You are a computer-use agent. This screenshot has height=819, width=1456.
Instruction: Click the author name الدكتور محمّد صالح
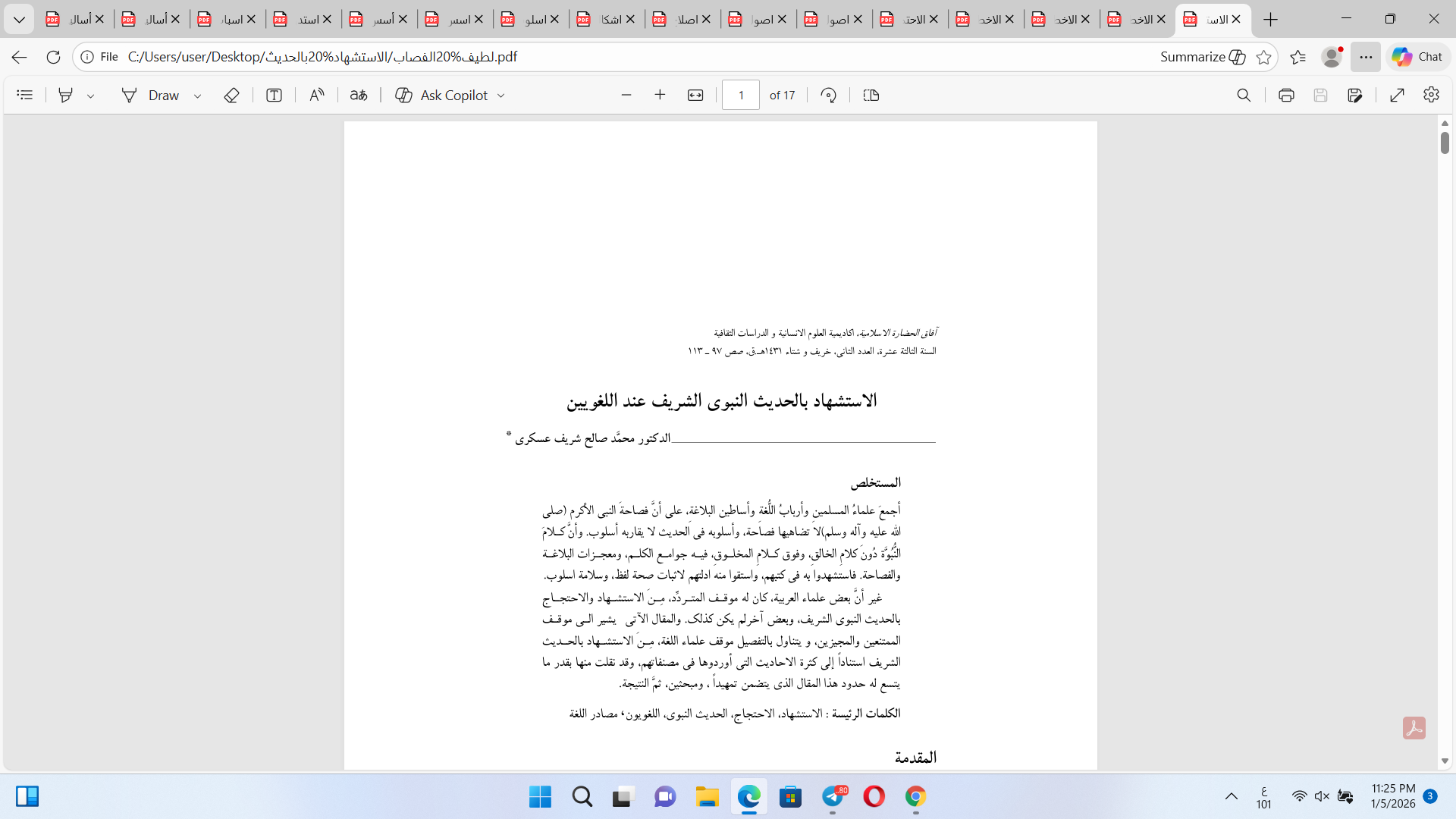tap(593, 438)
